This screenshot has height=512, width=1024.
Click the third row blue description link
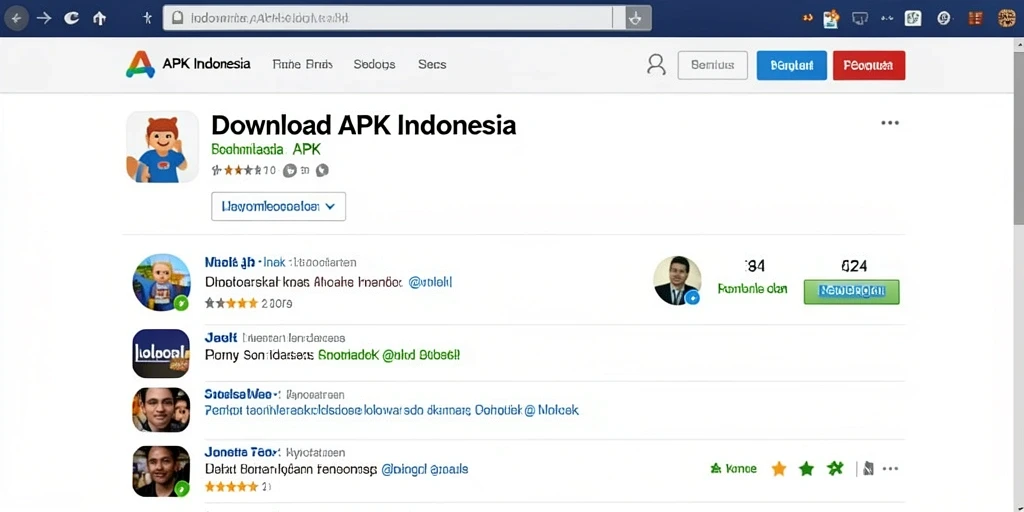tap(391, 411)
